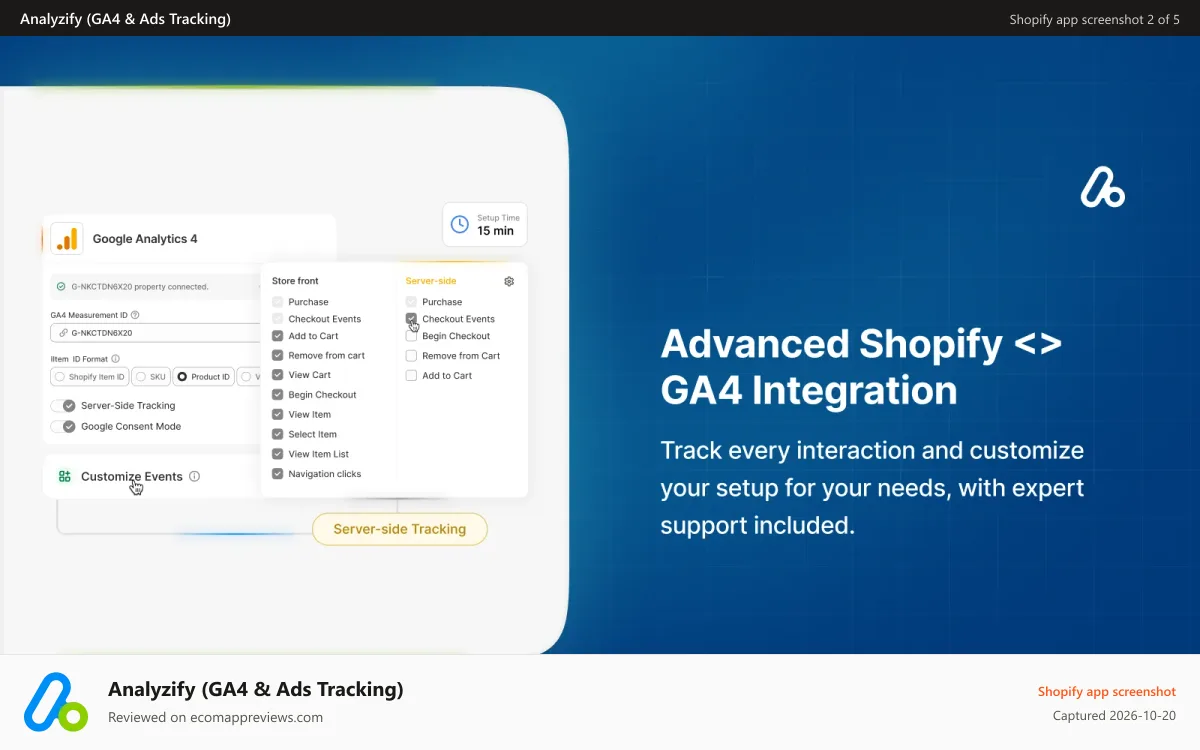Screen dimensions: 1200x750
Task: Click the info icon next to Item ID Format
Action: click(115, 359)
